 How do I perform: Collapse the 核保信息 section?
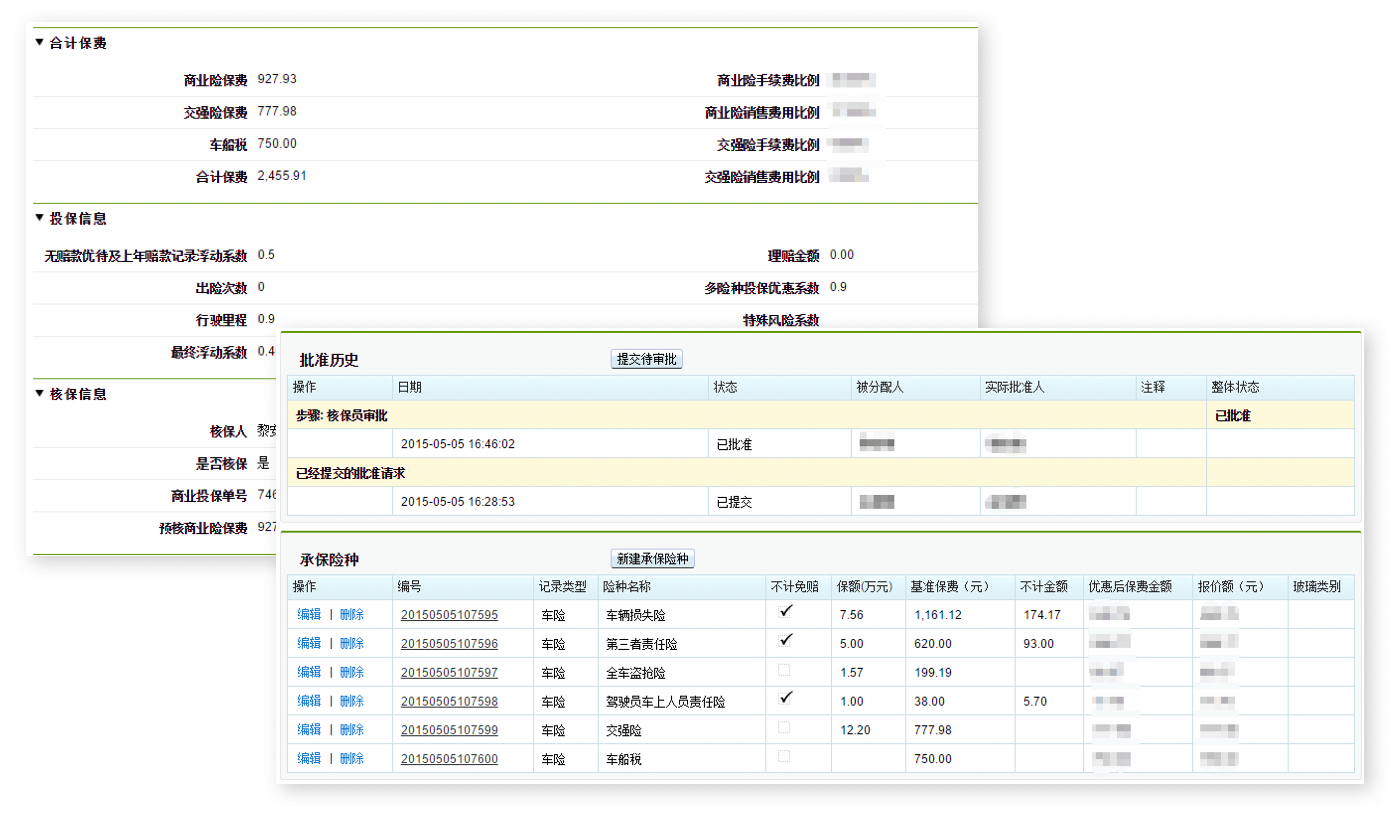tap(39, 394)
